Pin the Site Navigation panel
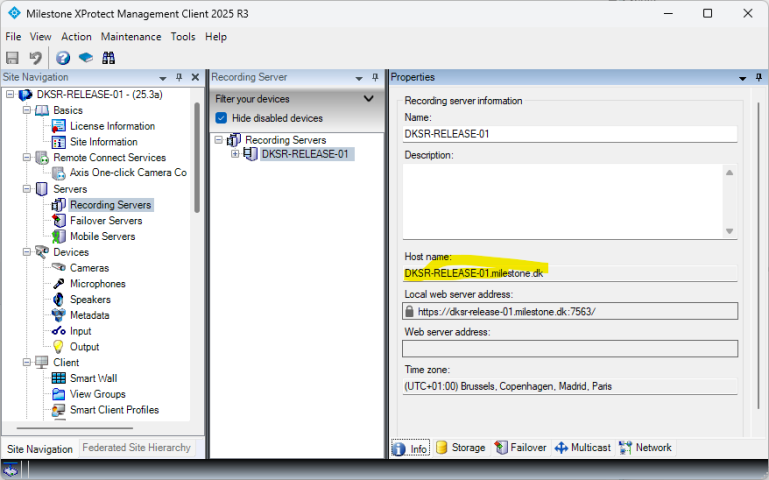 point(179,78)
